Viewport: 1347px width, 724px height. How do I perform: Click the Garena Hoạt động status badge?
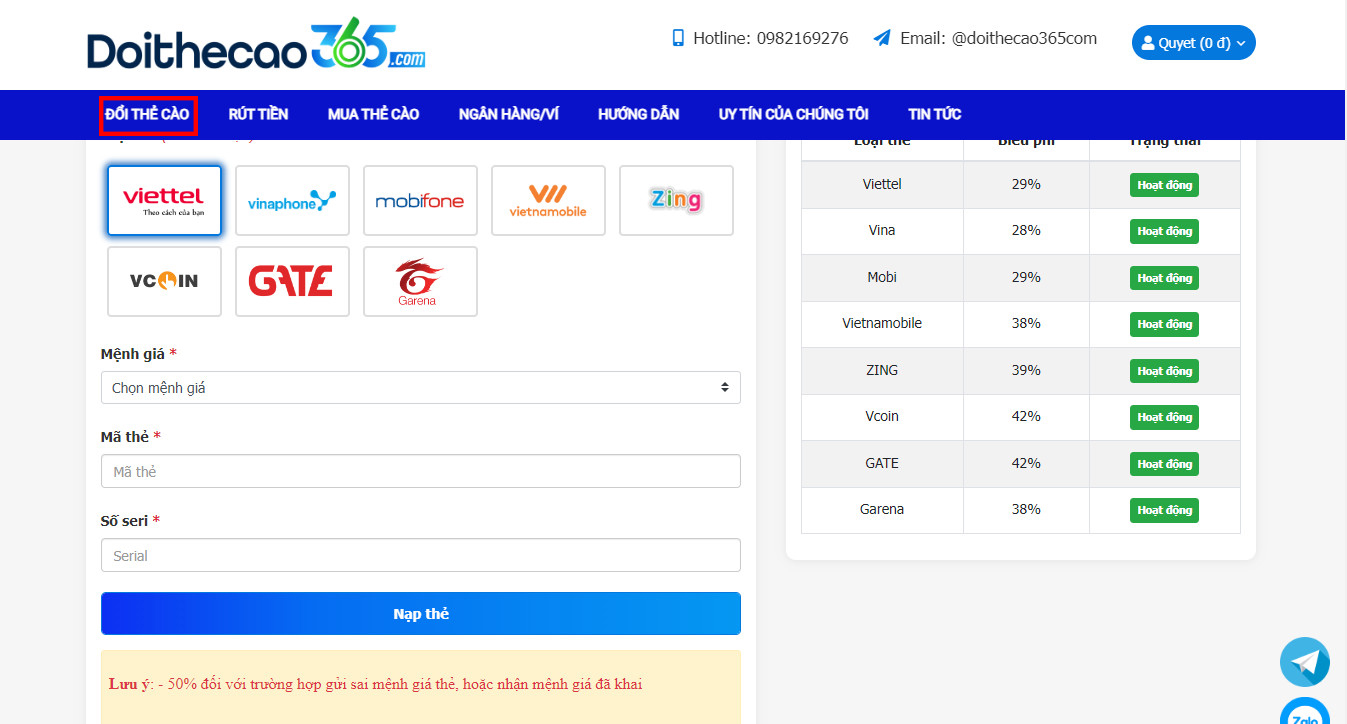[x=1164, y=510]
